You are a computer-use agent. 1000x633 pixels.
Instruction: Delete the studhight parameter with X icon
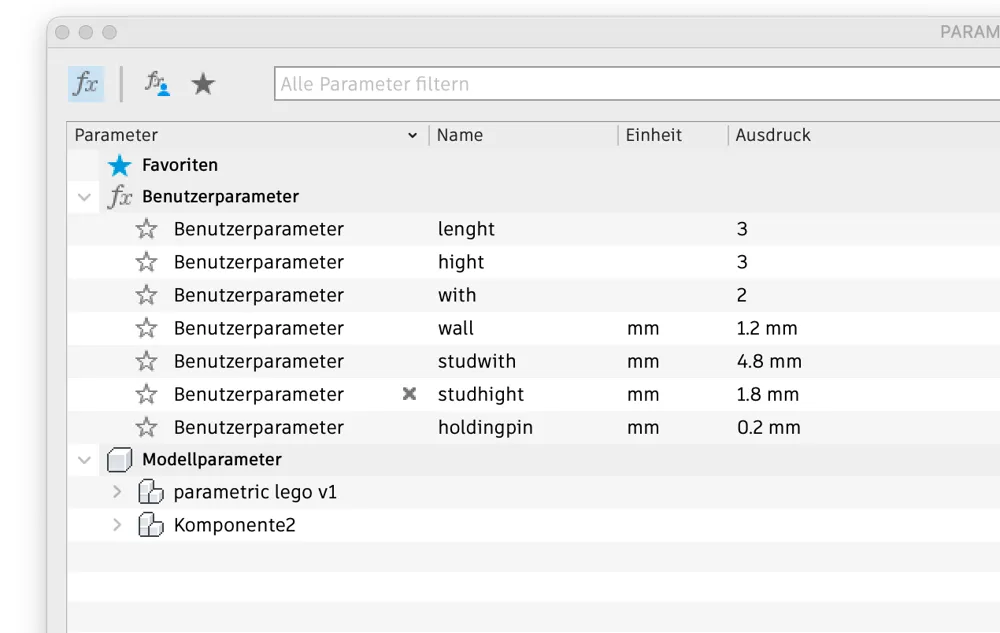point(409,394)
